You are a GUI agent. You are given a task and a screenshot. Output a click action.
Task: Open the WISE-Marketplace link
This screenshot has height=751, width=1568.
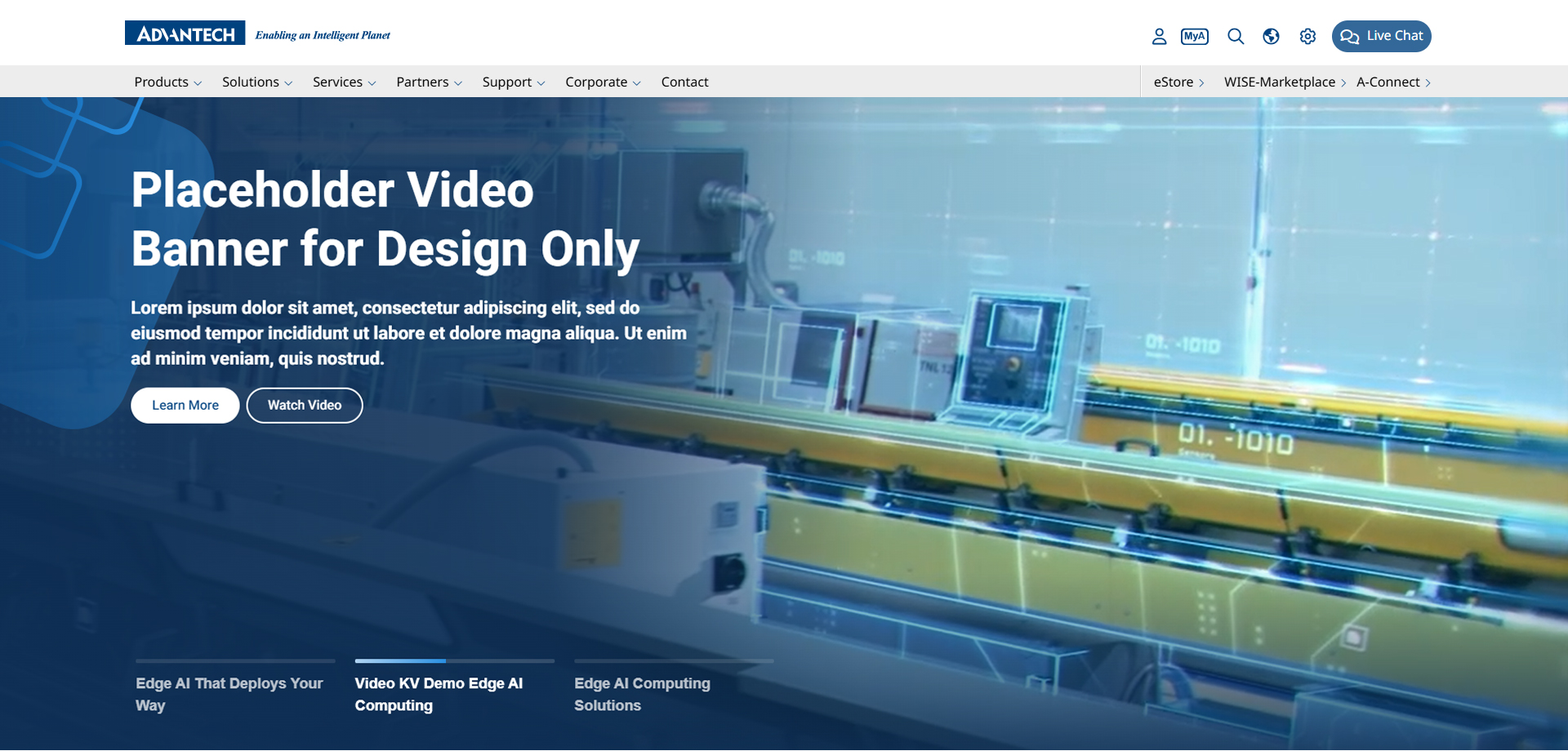[1285, 82]
